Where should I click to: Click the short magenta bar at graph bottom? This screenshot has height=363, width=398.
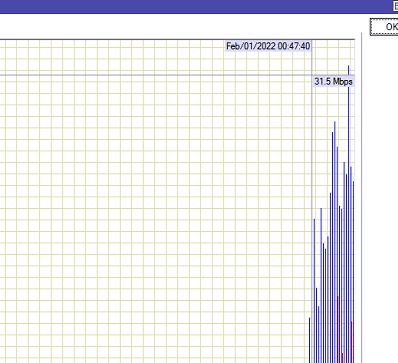[343, 357]
